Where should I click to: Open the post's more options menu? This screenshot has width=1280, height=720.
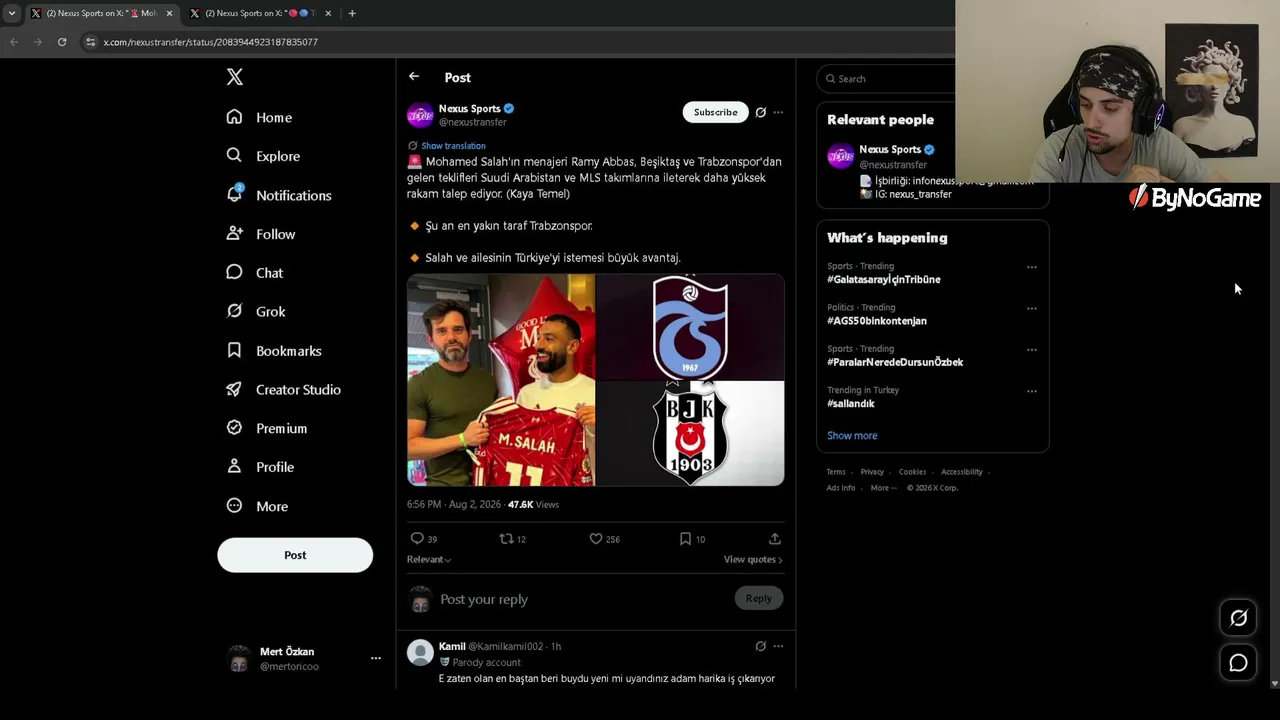[x=778, y=112]
